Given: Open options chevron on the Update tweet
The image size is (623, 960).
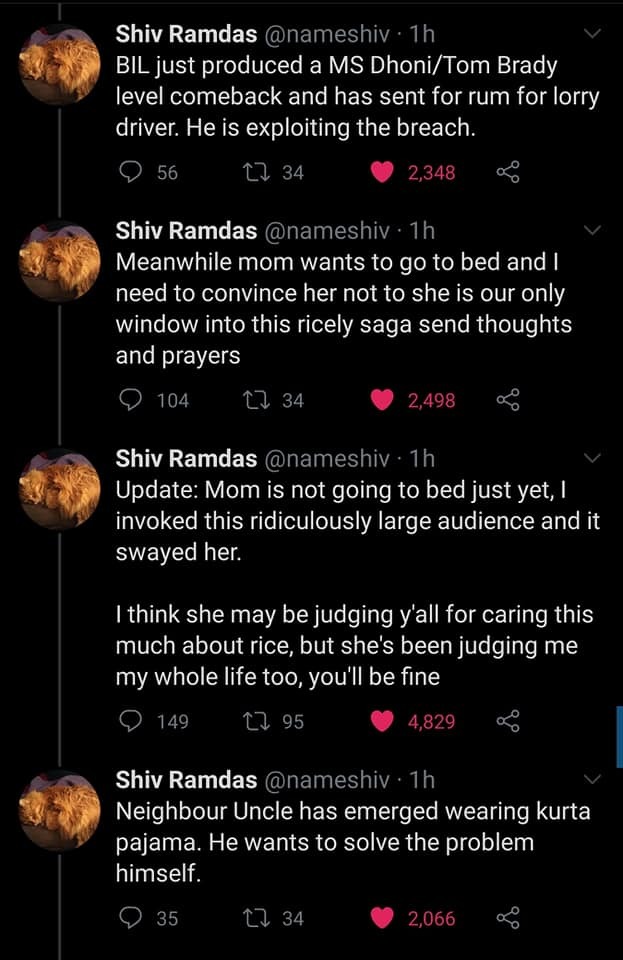Looking at the screenshot, I should click(x=593, y=459).
